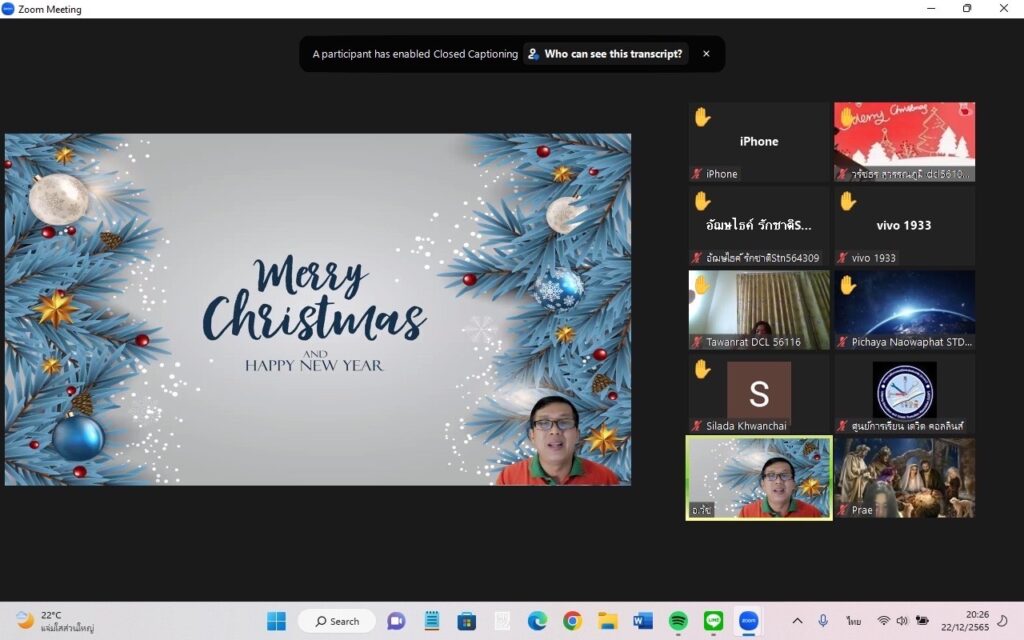
Task: Open the Windows Start menu
Action: click(276, 621)
